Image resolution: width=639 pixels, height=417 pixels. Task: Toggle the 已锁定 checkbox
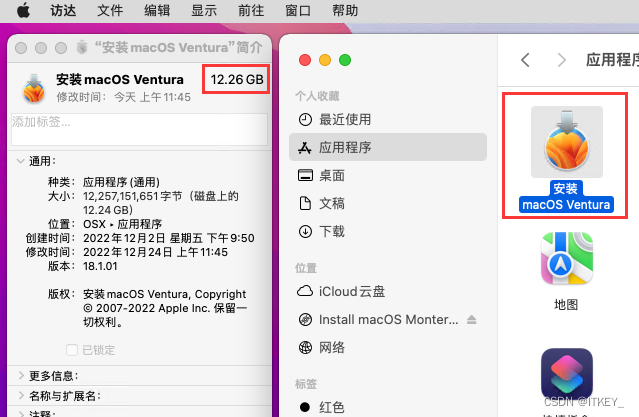click(72, 350)
